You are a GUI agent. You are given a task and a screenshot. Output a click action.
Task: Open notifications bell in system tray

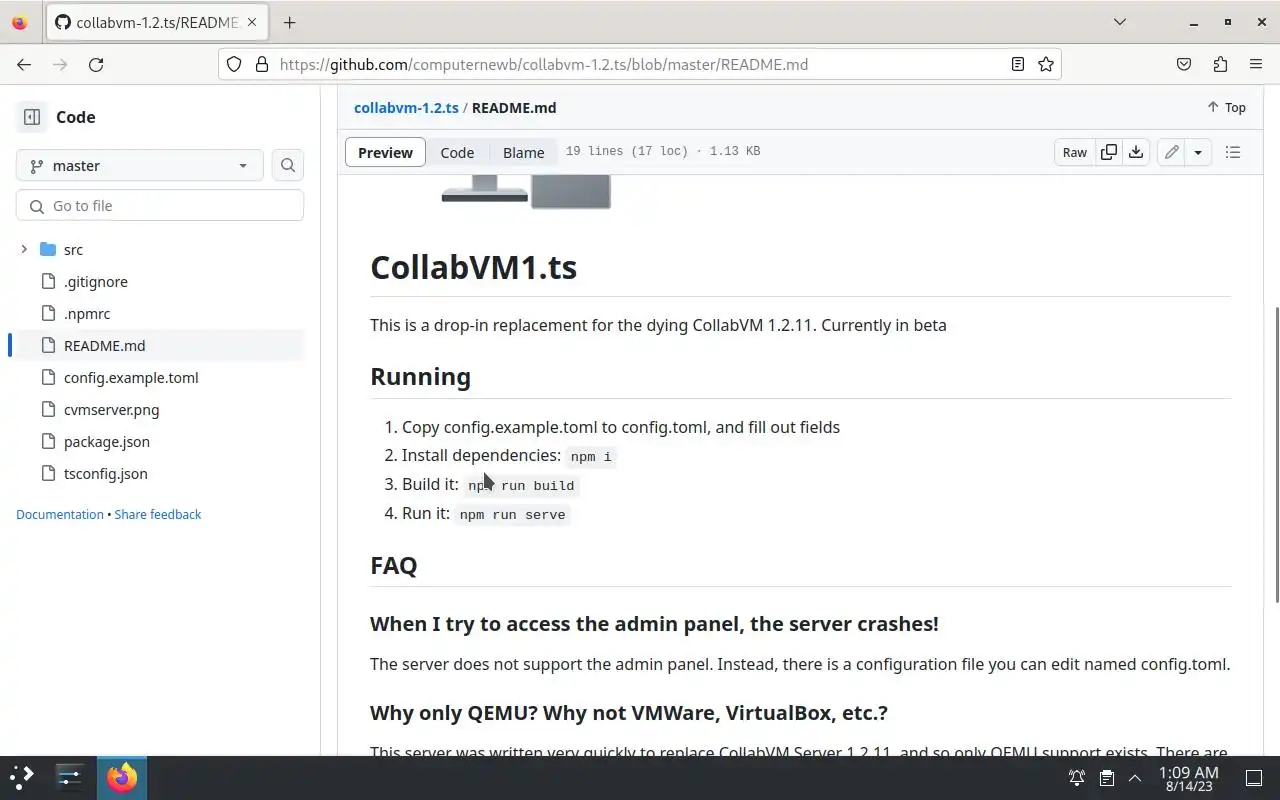(x=1077, y=778)
